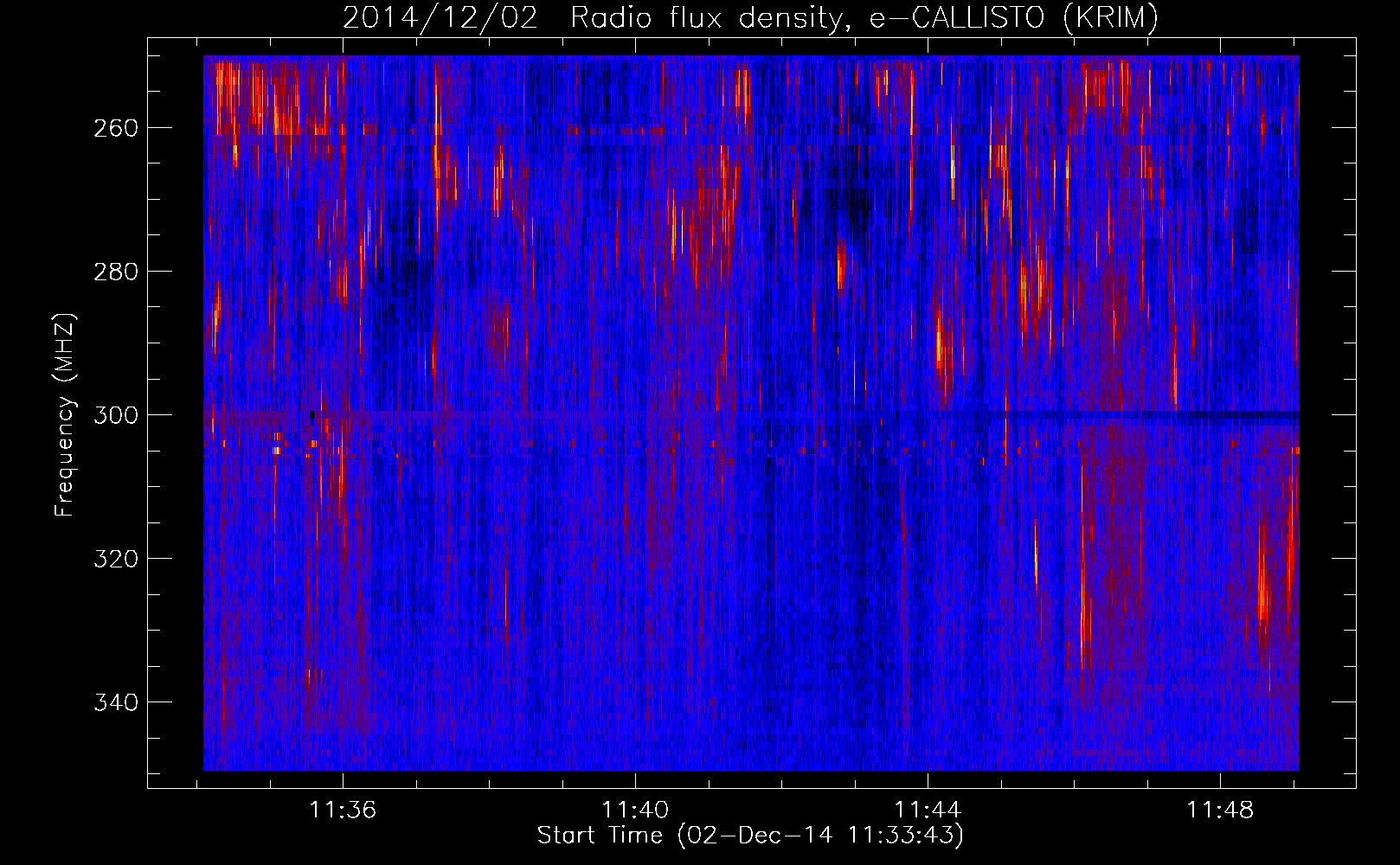1400x865 pixels.
Task: Click the 260 frequency tick label
Action: pyautogui.click(x=115, y=128)
